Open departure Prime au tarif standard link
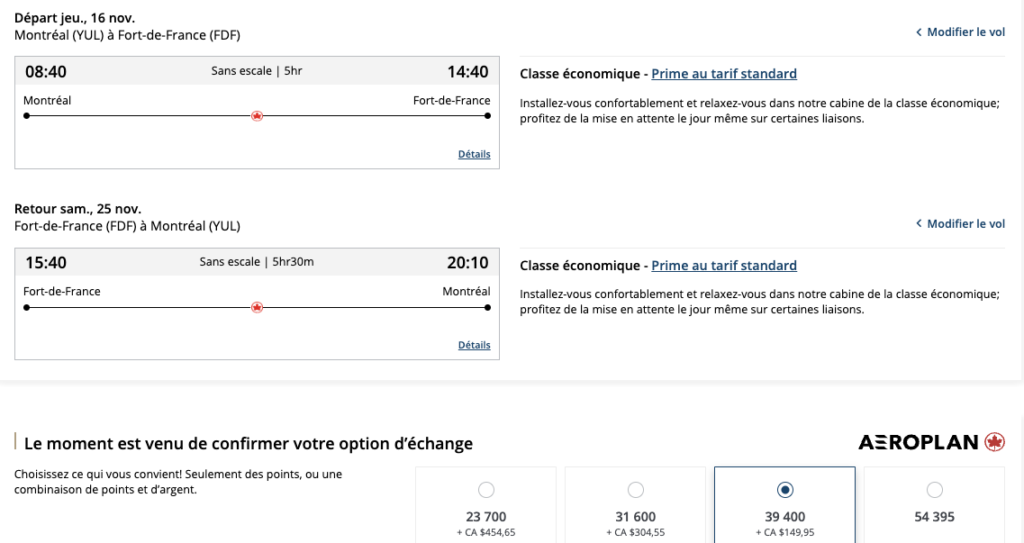Image resolution: width=1024 pixels, height=543 pixels. [x=724, y=74]
